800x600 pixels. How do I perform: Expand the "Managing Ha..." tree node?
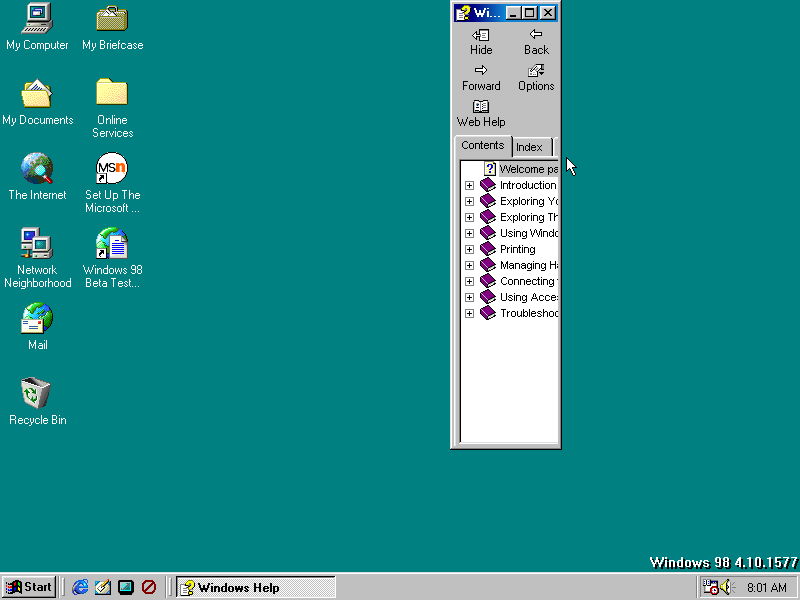469,265
